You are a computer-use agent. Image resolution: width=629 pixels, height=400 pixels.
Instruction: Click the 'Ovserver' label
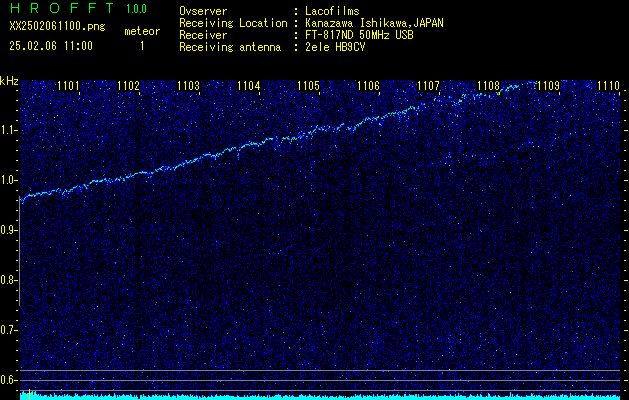[203, 11]
